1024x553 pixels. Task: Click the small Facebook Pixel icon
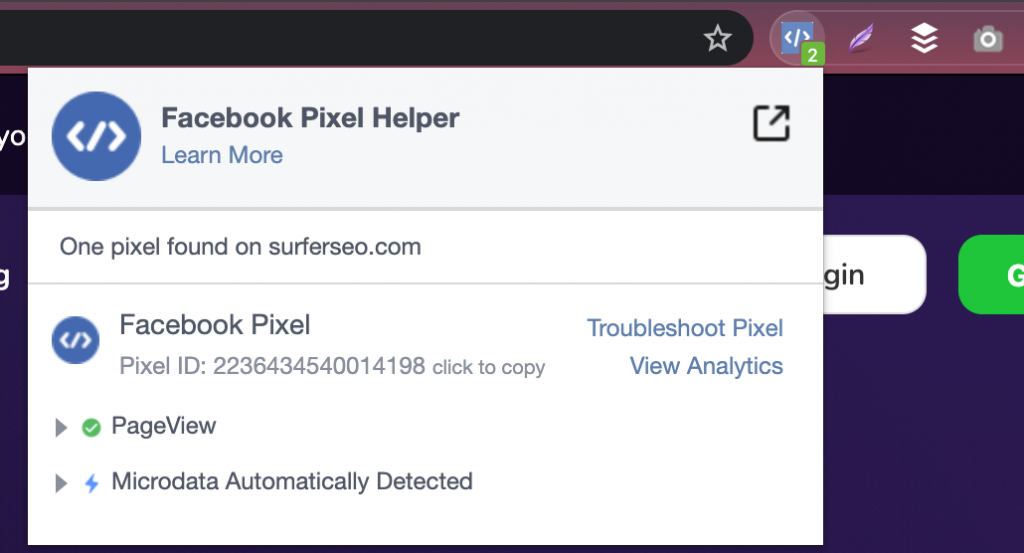[75, 341]
